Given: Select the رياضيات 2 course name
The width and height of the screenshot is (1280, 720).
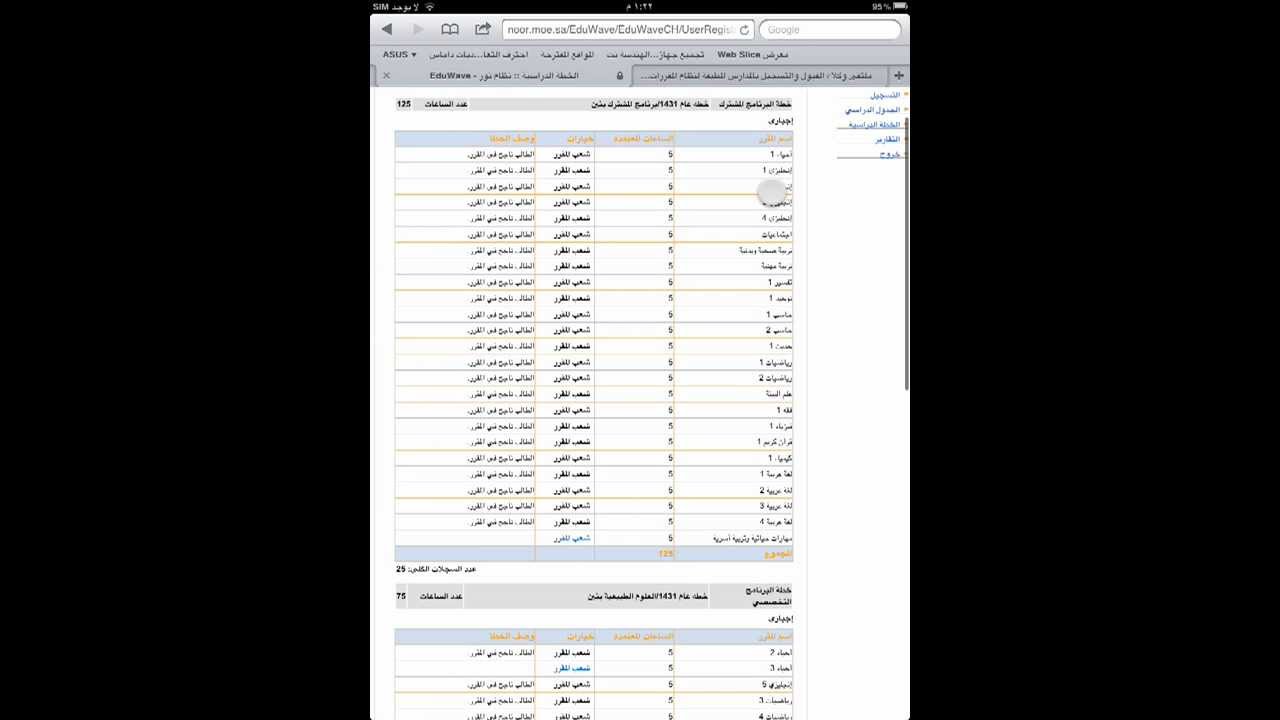Looking at the screenshot, I should click(775, 378).
